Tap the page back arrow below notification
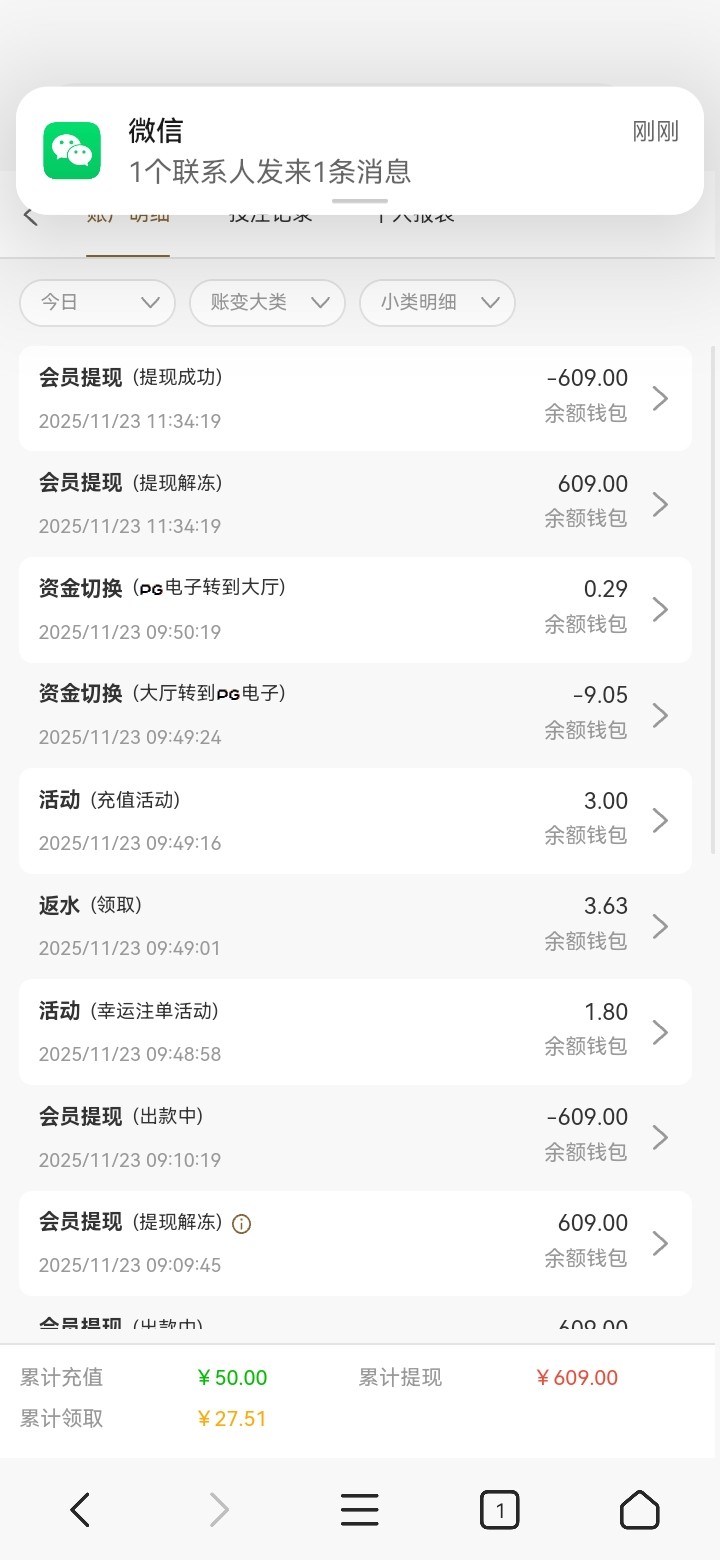The image size is (720, 1560). coord(31,216)
